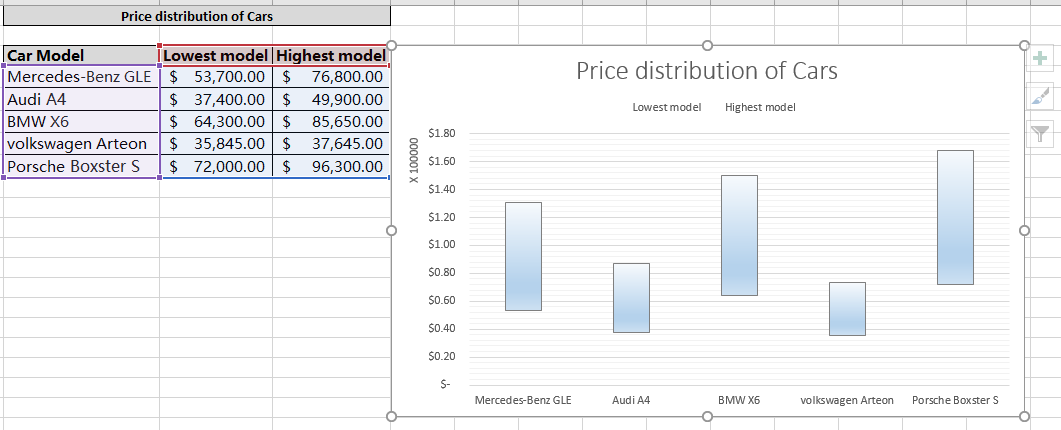Grab the chart's left-middle sizing handle

(x=391, y=231)
